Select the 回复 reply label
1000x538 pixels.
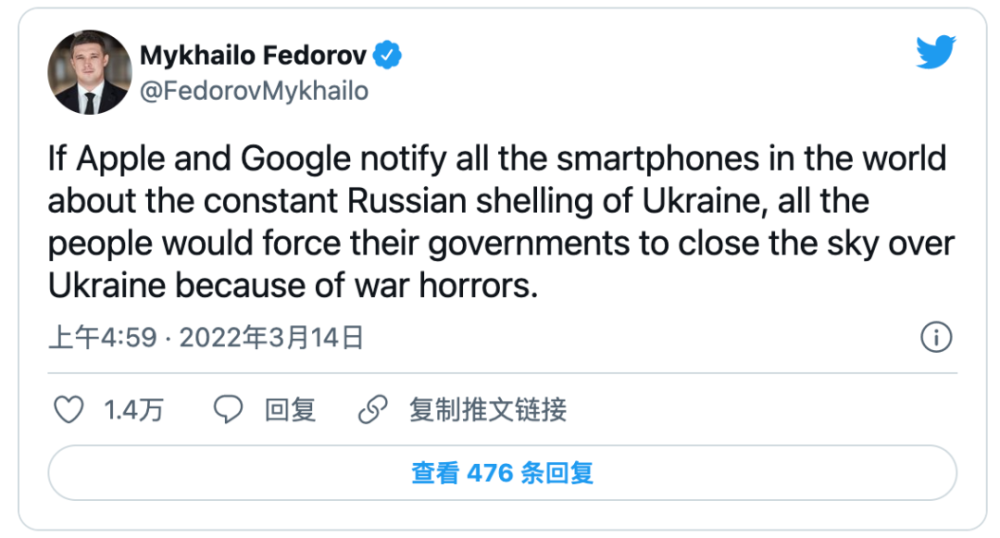(x=290, y=410)
